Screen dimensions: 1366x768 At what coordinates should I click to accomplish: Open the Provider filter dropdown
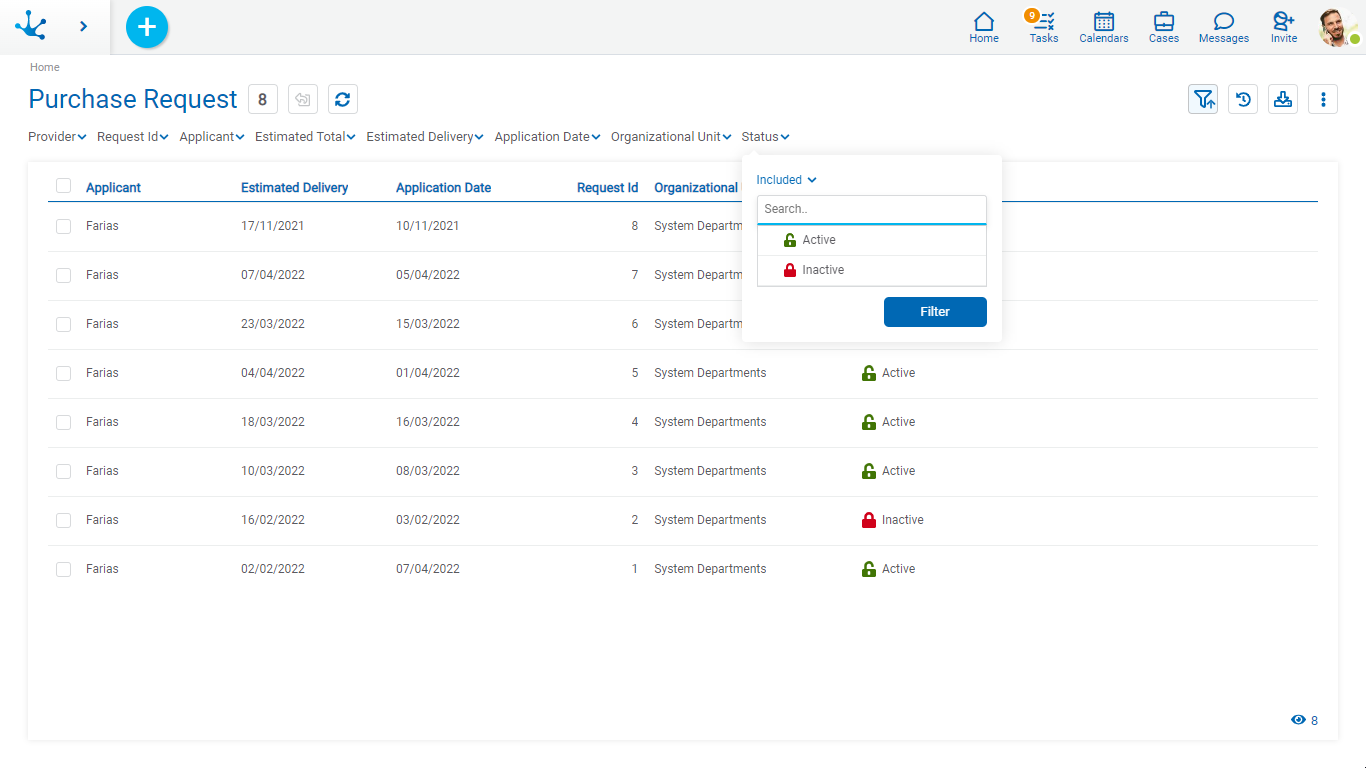[x=57, y=137]
